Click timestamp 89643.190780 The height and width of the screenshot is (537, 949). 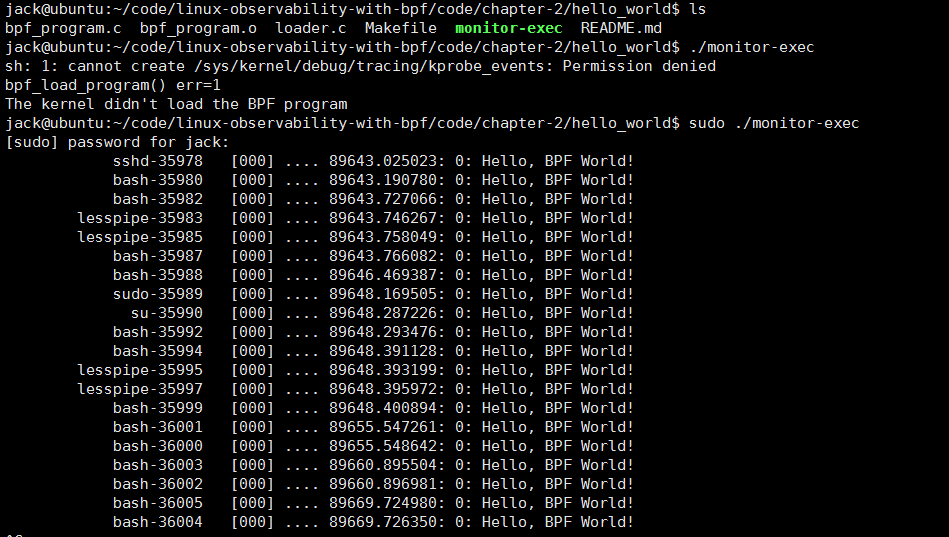pos(383,180)
